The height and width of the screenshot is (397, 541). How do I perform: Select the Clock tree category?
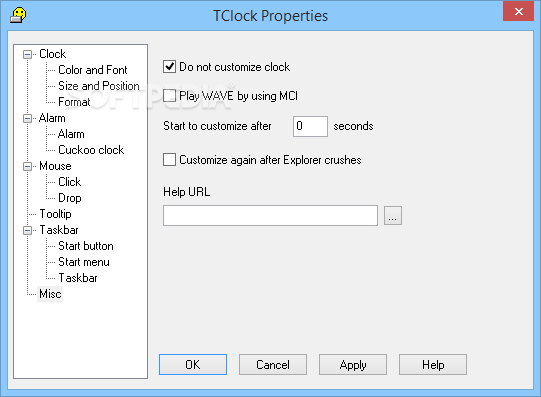pos(52,54)
